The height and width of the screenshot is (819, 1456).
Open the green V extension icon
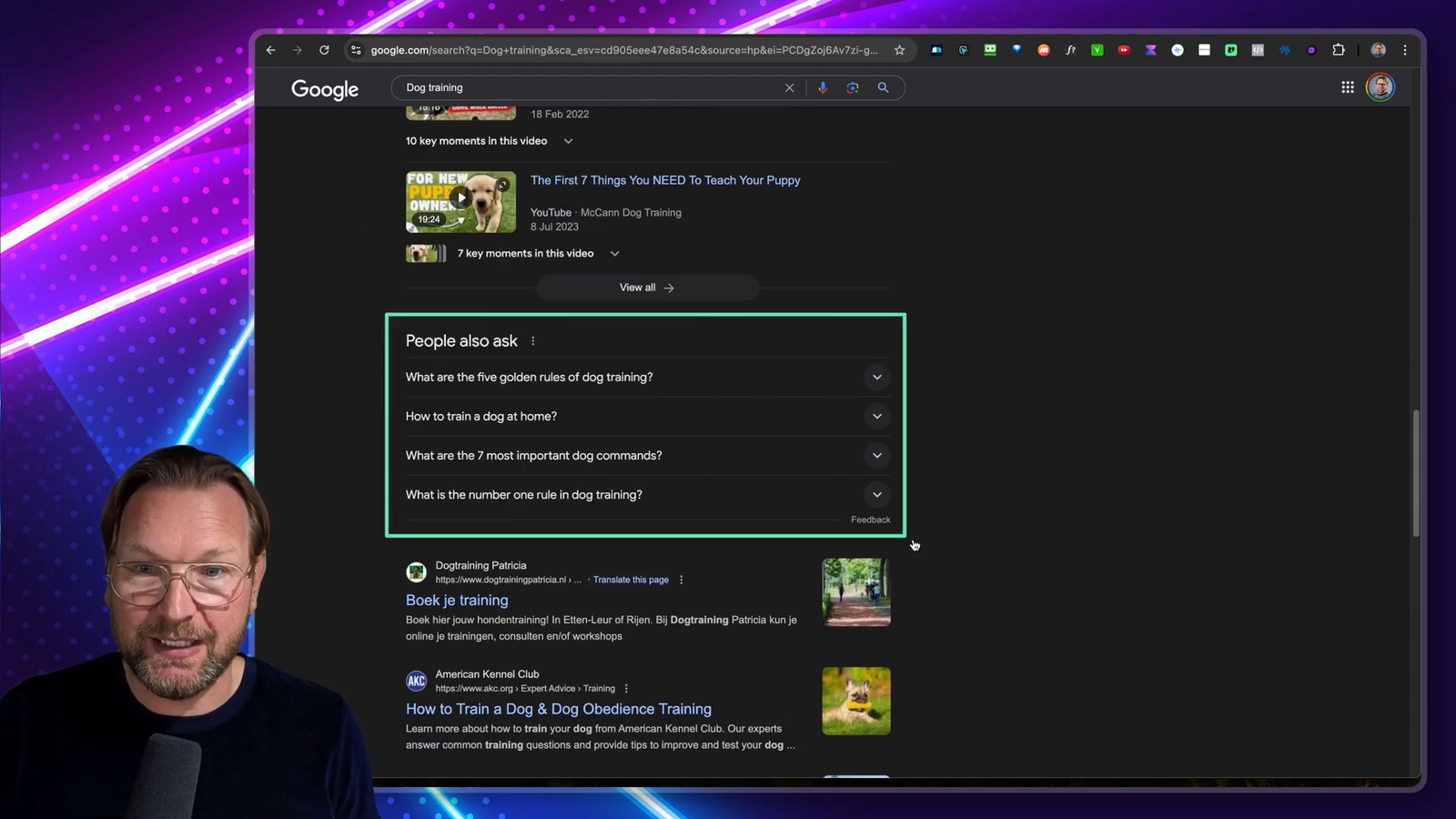[x=1097, y=50]
